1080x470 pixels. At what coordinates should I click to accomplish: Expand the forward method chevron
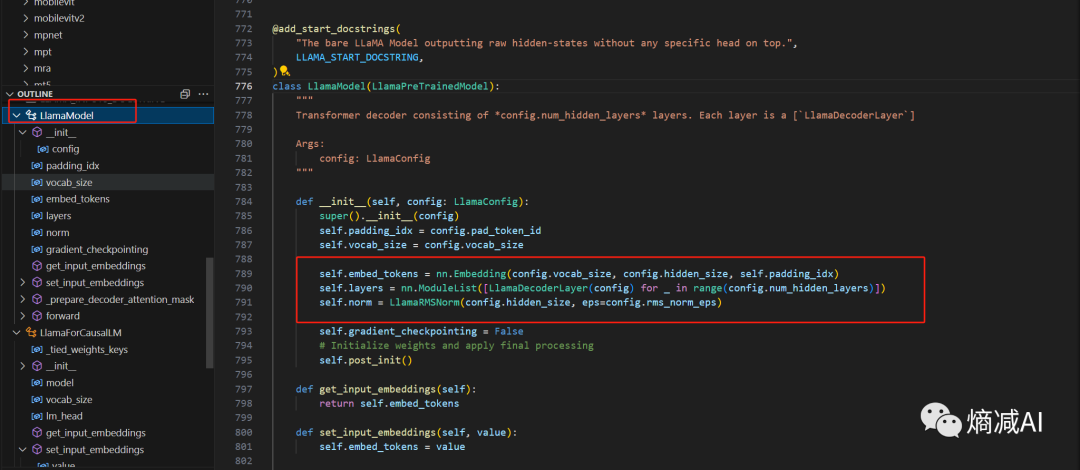pos(23,316)
